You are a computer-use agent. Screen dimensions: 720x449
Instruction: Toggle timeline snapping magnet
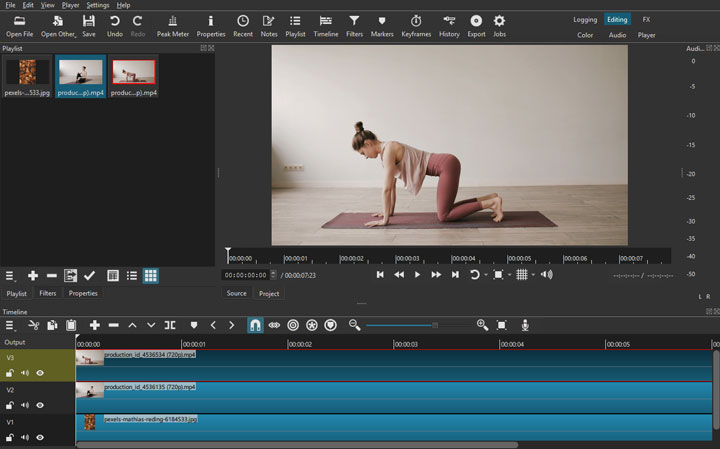coord(255,325)
